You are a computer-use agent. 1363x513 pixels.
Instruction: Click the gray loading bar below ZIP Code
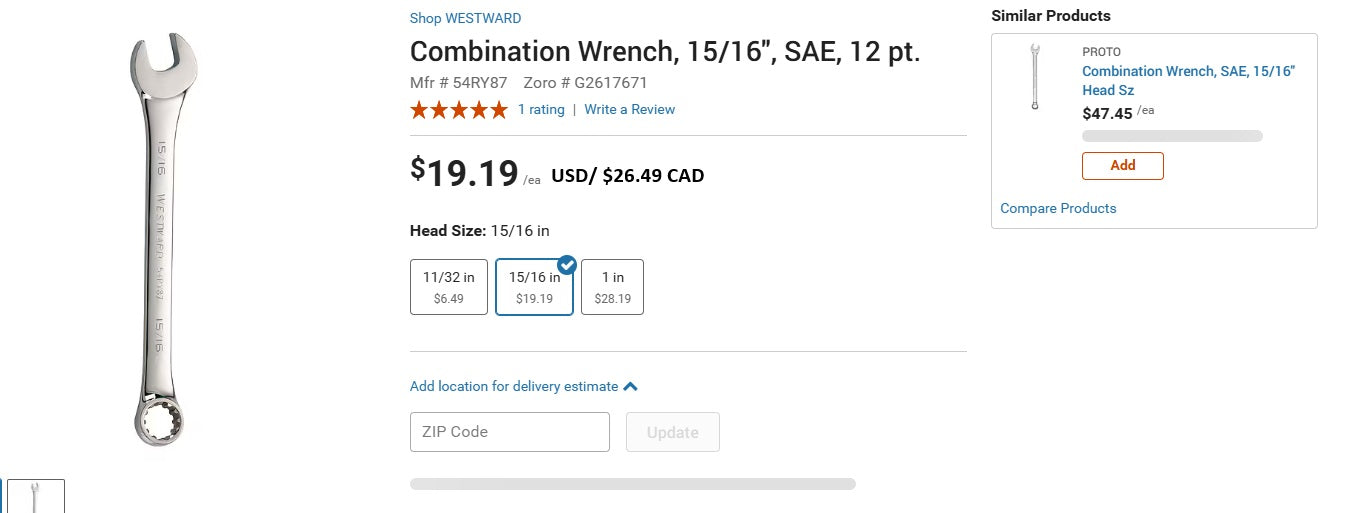(x=633, y=484)
